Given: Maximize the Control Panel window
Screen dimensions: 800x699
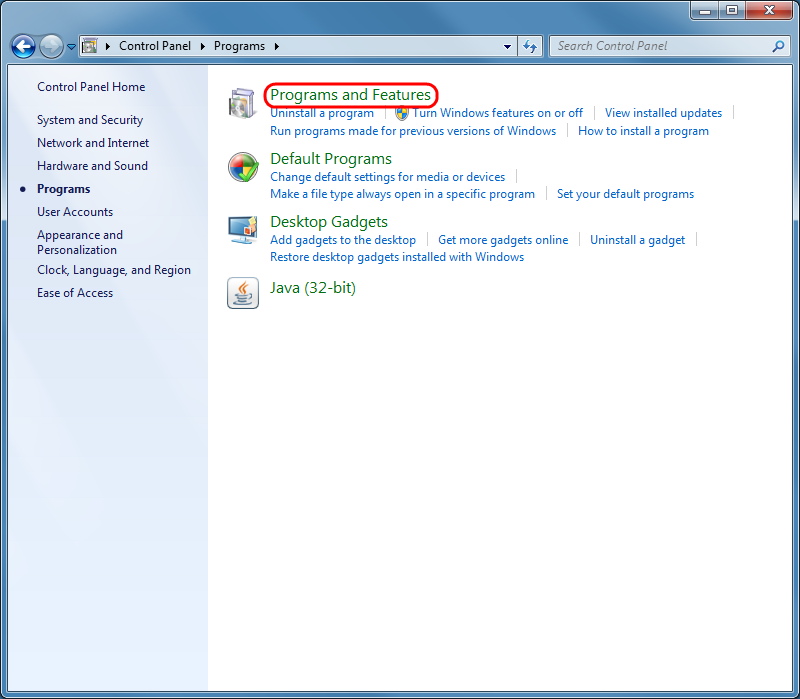Looking at the screenshot, I should pos(732,10).
